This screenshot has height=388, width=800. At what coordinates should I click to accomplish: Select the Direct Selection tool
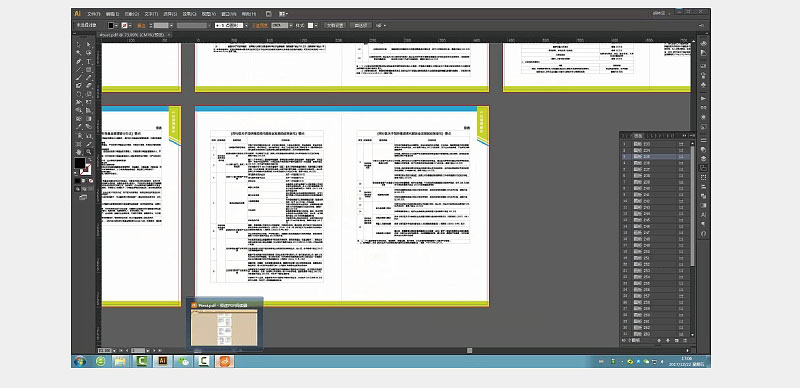pos(89,44)
